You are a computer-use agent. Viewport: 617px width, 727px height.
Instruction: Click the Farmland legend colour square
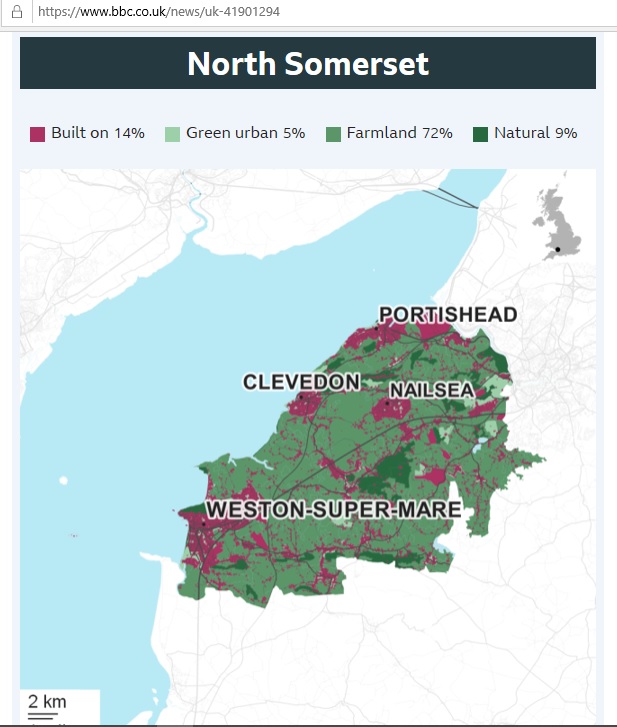[334, 134]
